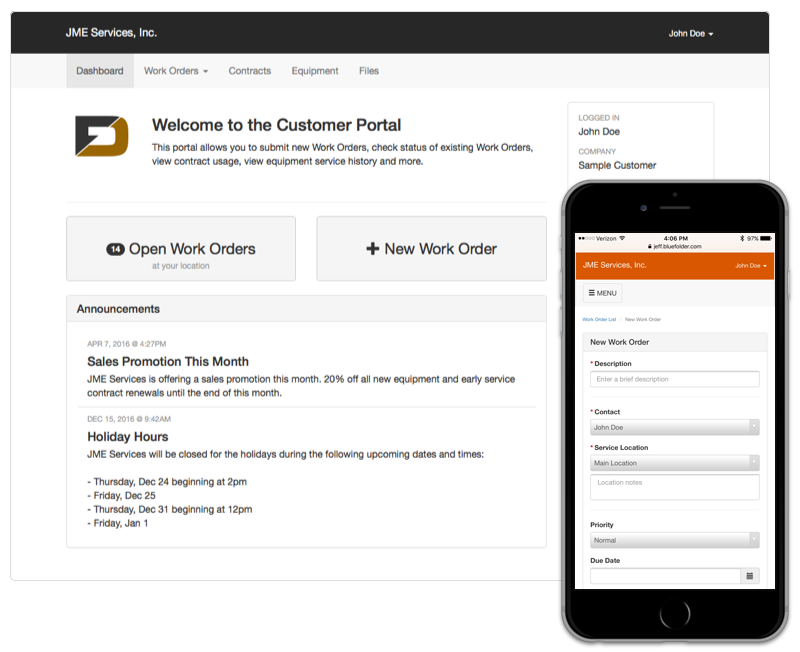800x652 pixels.
Task: Tap the battery icon in phone status bar
Action: tap(766, 238)
